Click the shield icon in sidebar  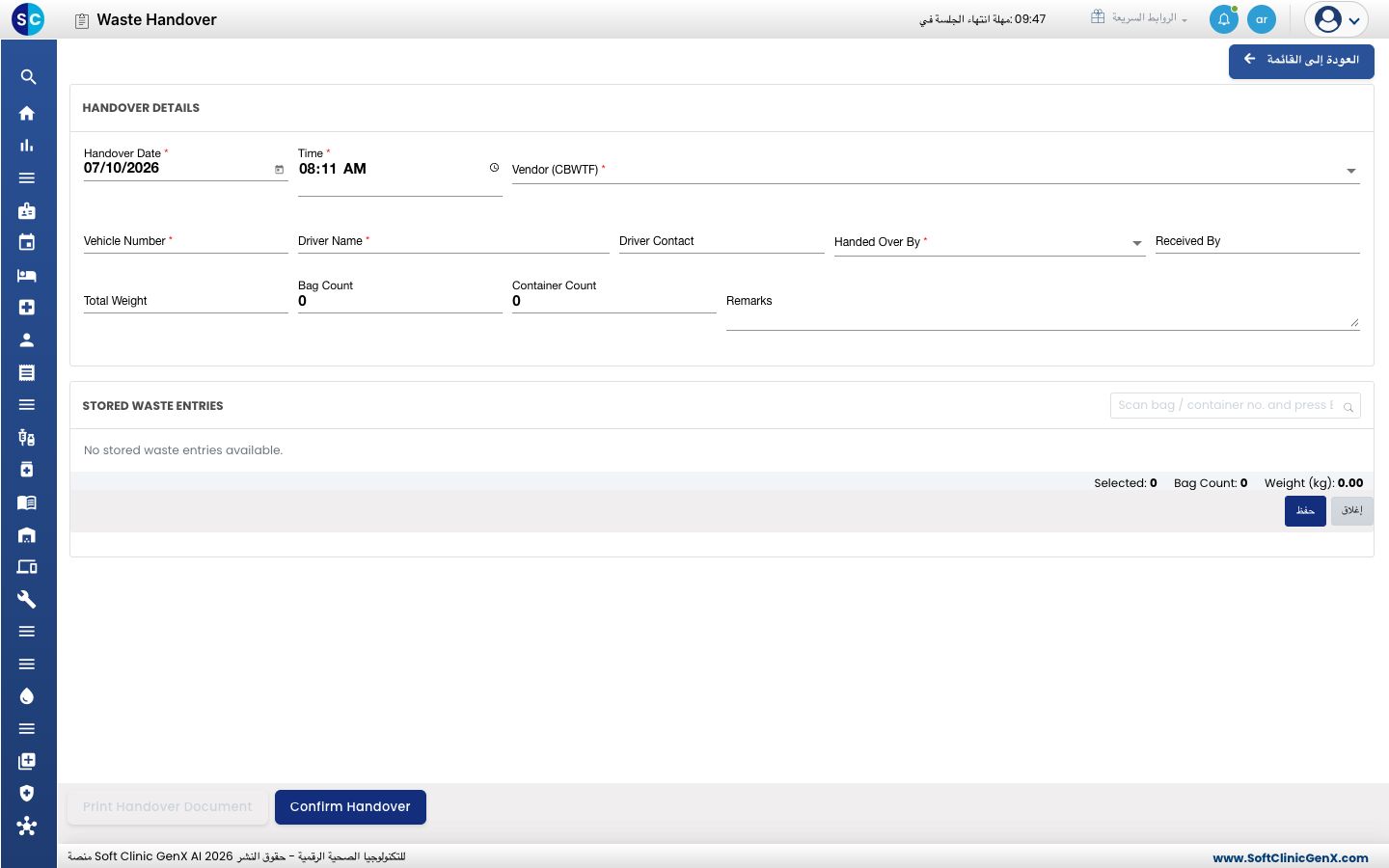point(27,793)
